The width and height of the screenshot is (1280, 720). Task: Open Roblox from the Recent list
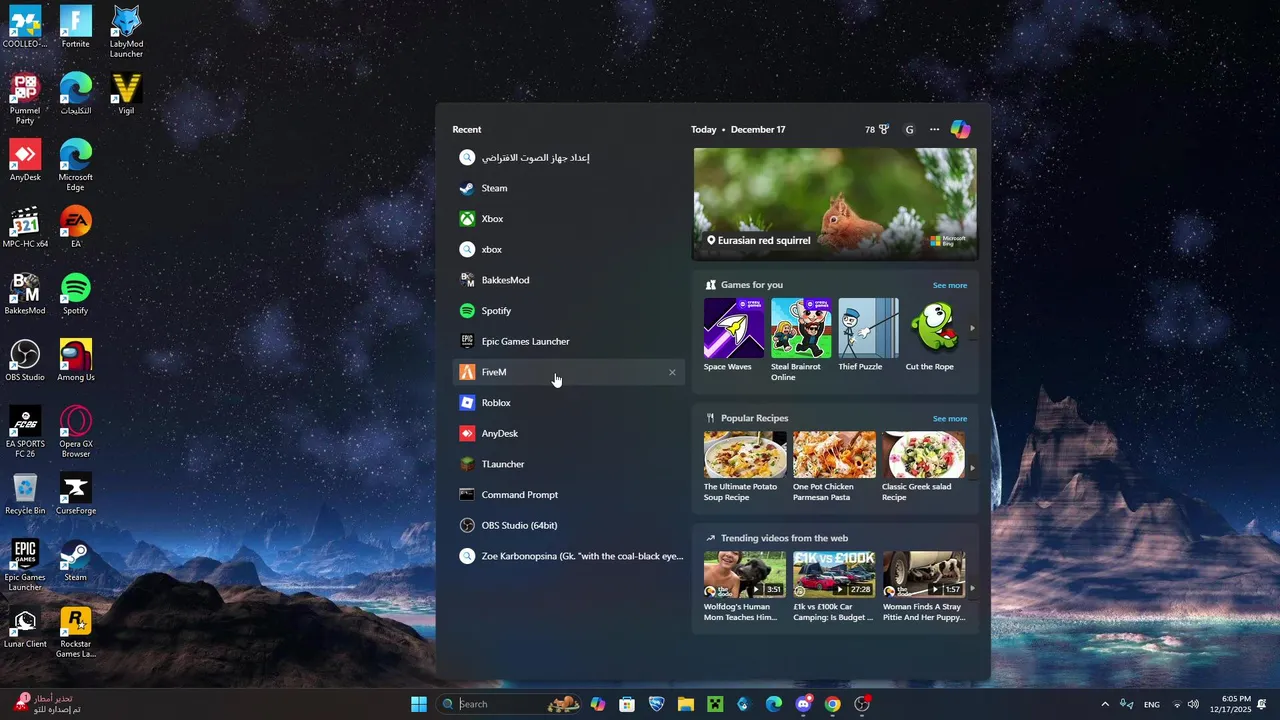tap(568, 403)
